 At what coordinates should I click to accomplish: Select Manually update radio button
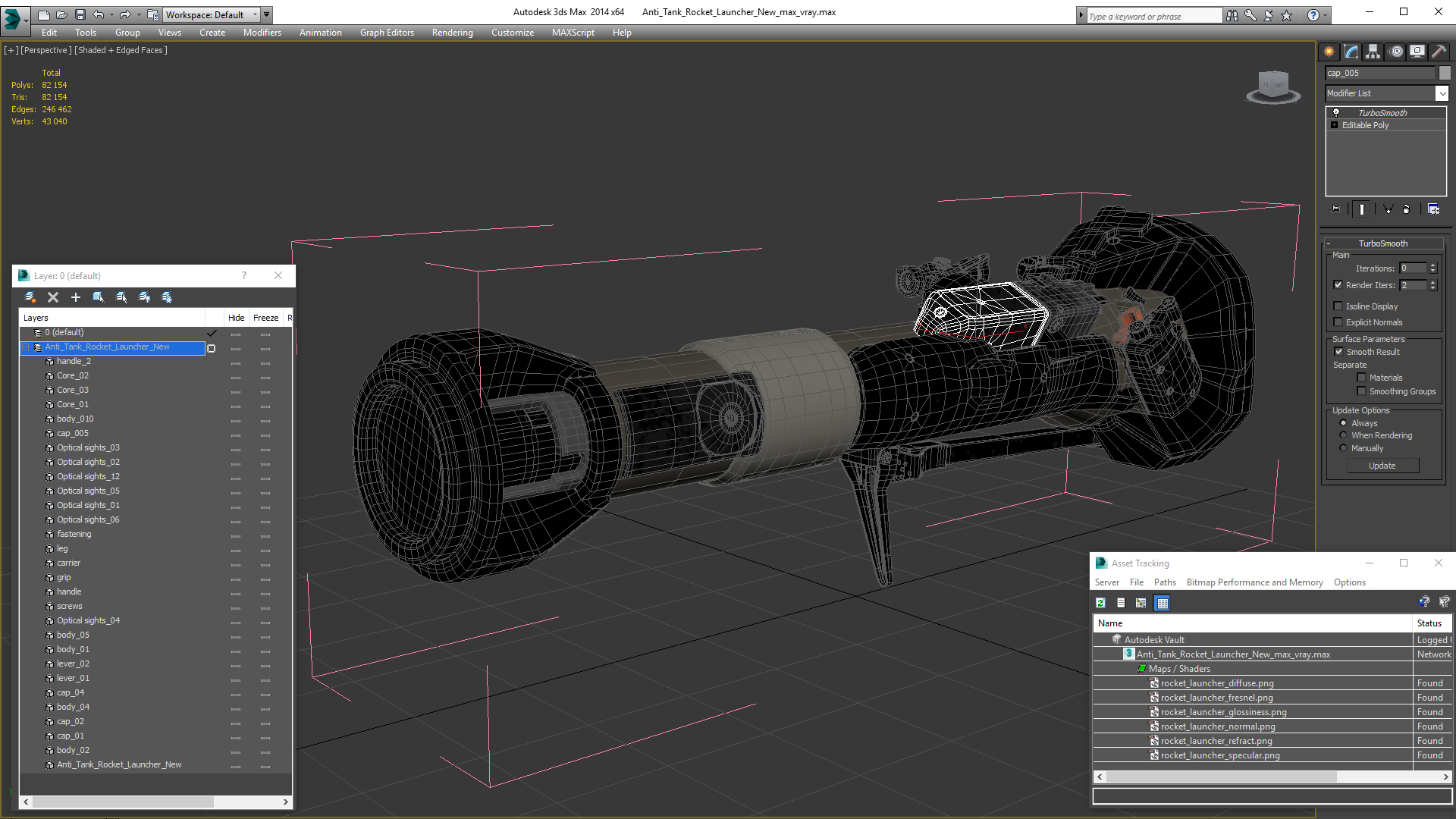(1343, 448)
